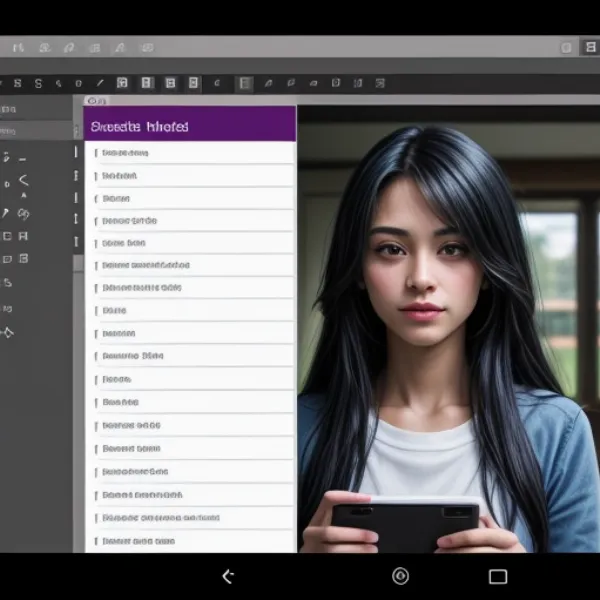600x600 pixels.
Task: Click the small tab above the purple header
Action: [x=96, y=101]
